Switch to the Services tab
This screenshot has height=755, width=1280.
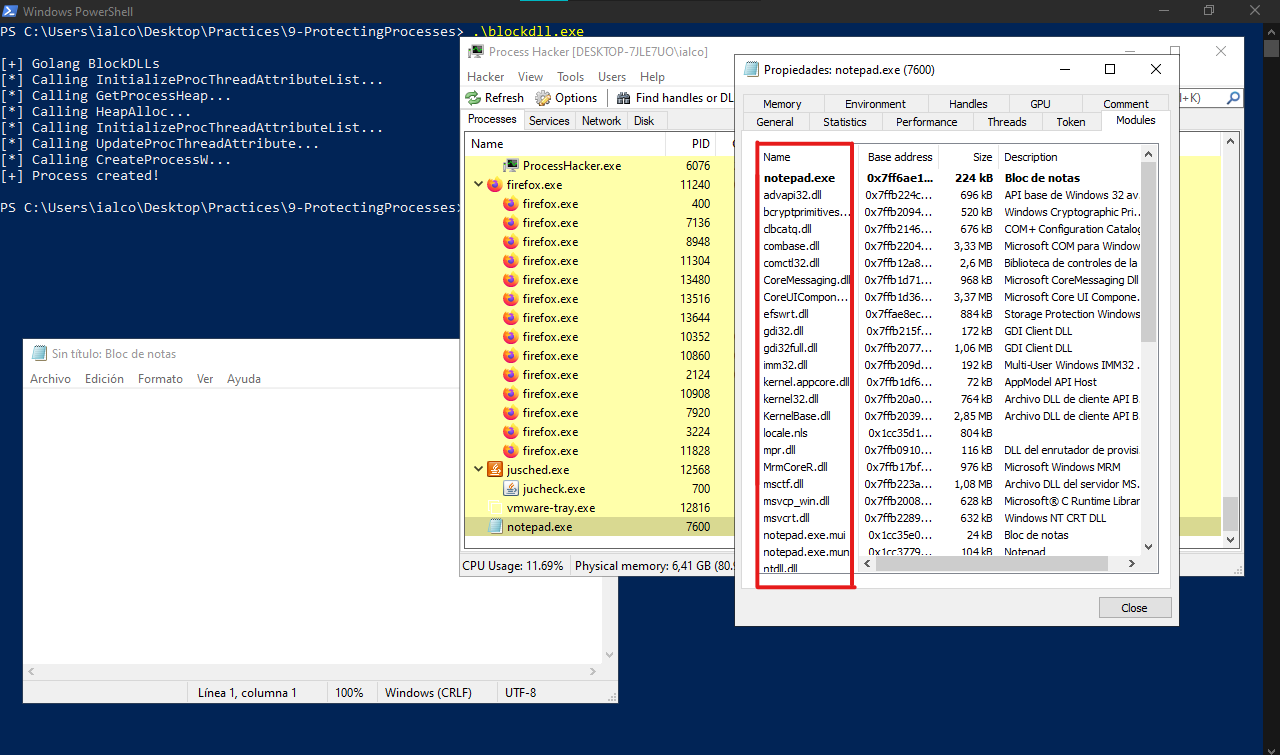tap(549, 121)
